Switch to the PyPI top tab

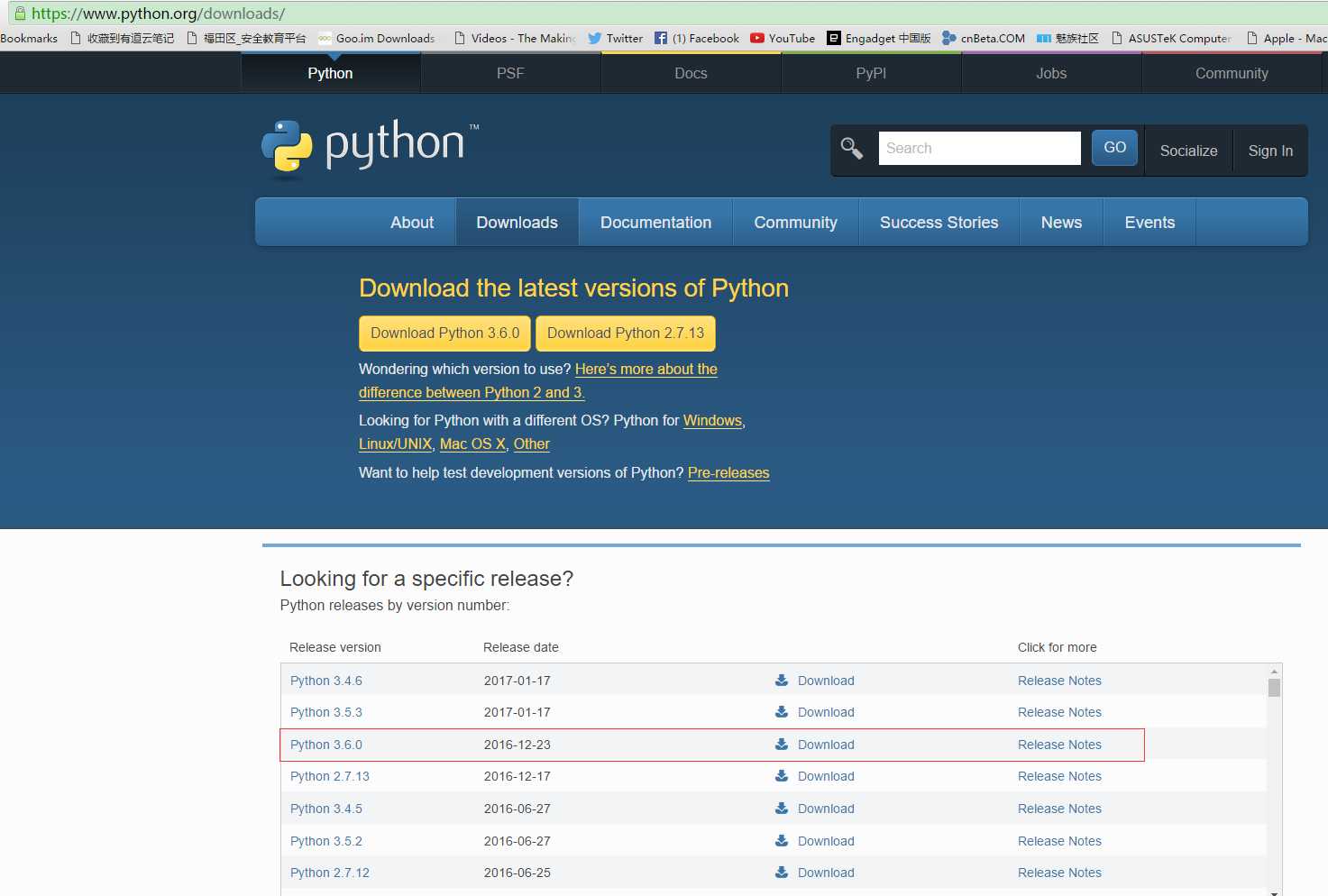871,73
